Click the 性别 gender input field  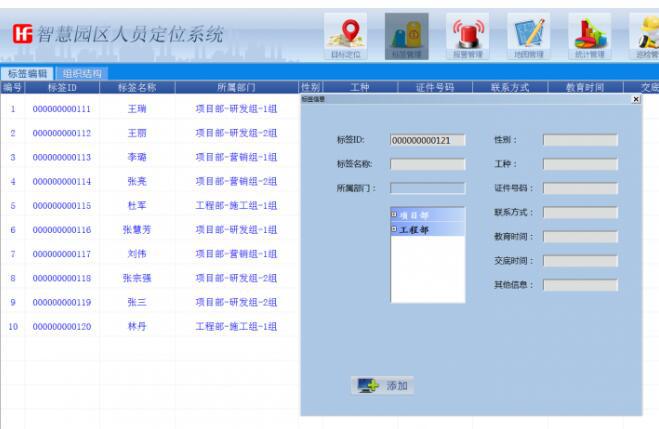click(x=580, y=140)
